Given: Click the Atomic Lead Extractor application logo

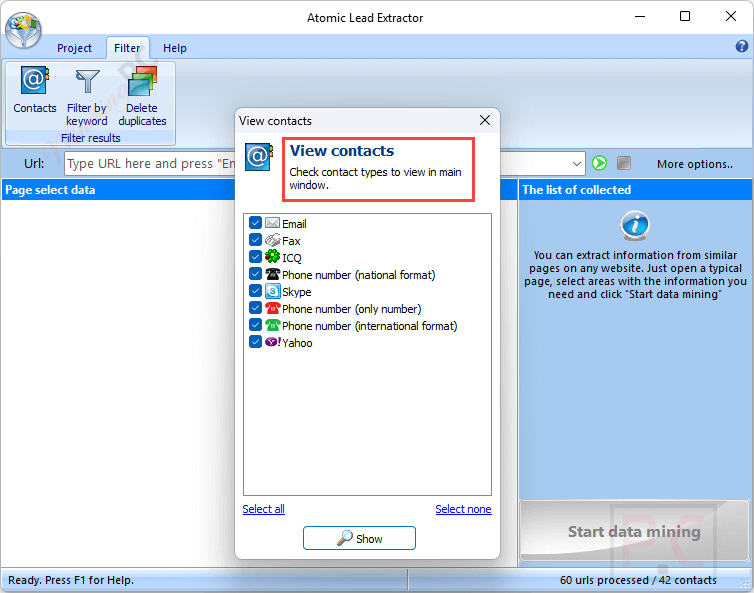Looking at the screenshot, I should click(24, 29).
